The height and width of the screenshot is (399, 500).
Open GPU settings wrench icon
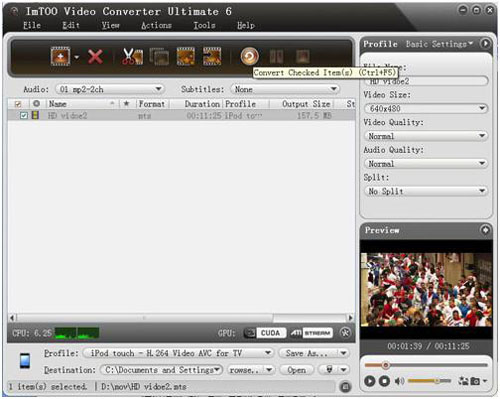345,333
